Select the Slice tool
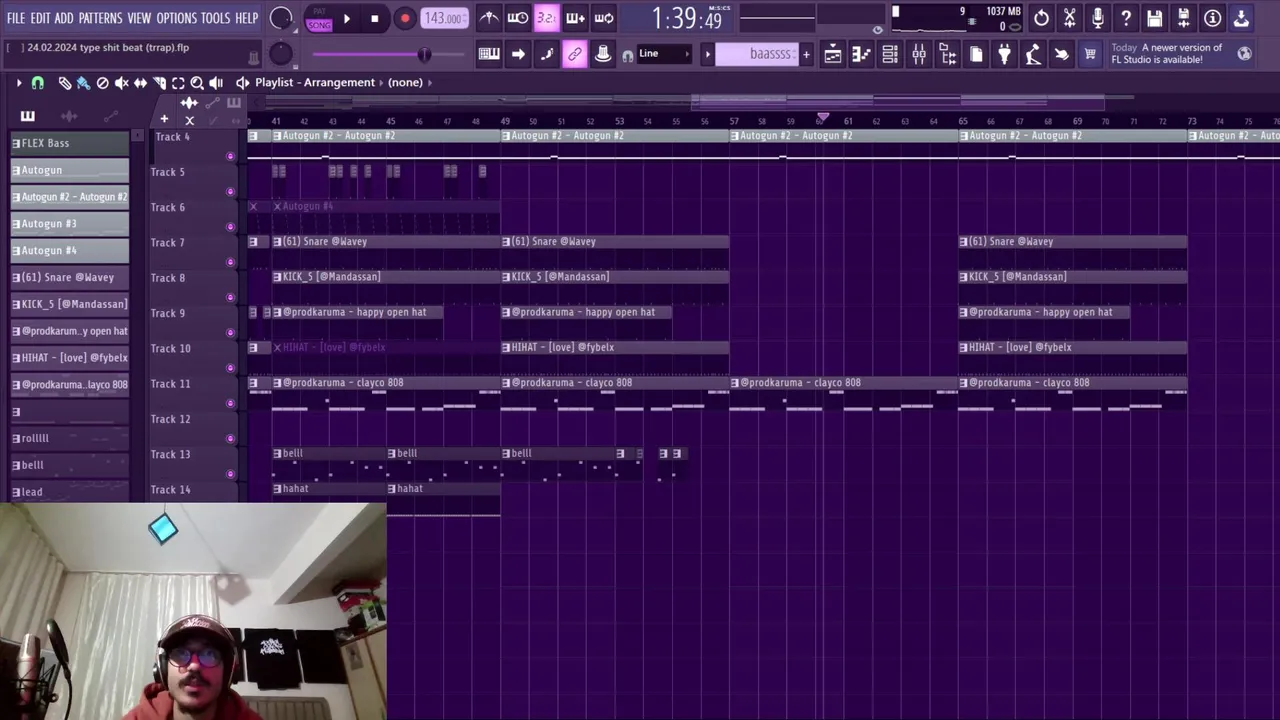 pos(160,83)
